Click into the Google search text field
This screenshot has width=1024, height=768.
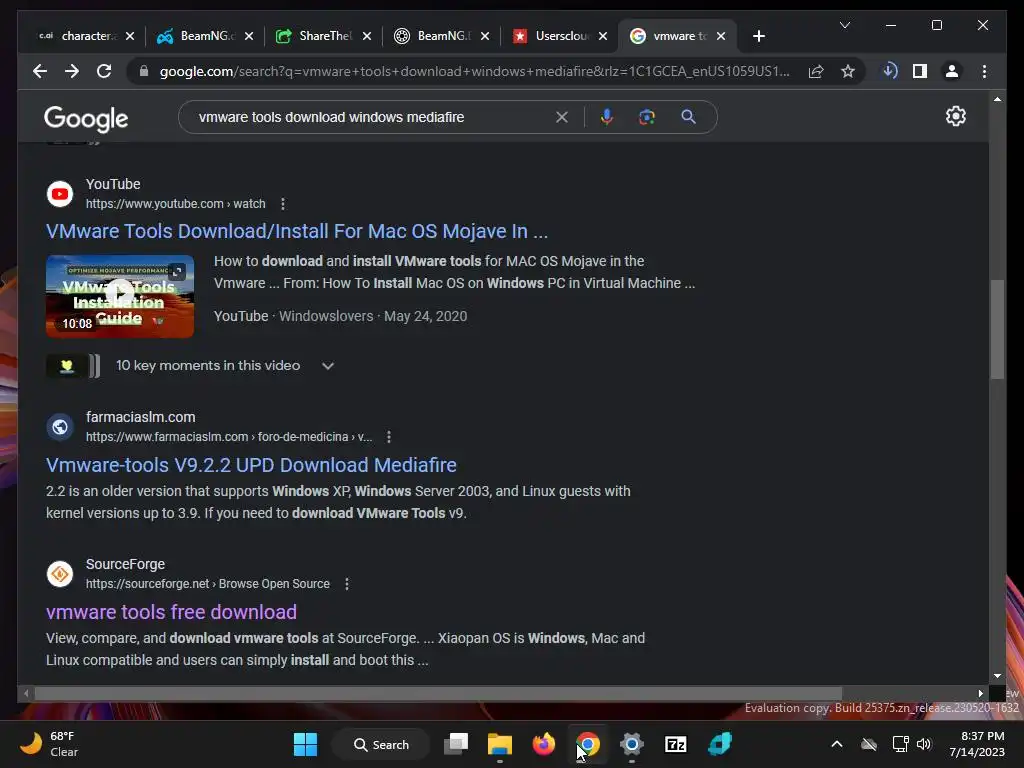pos(372,117)
